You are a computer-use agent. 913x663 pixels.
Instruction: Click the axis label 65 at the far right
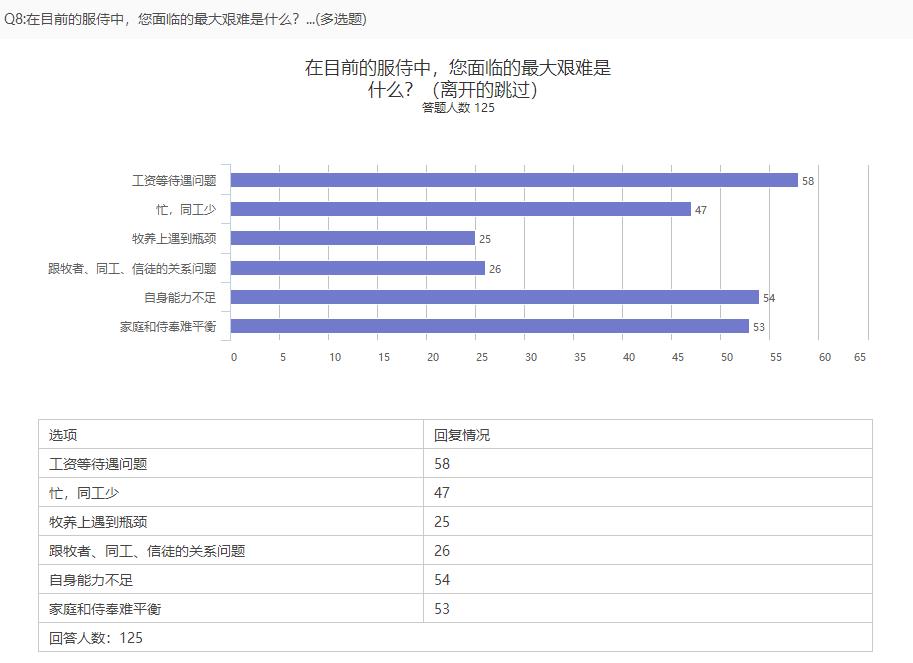point(860,357)
